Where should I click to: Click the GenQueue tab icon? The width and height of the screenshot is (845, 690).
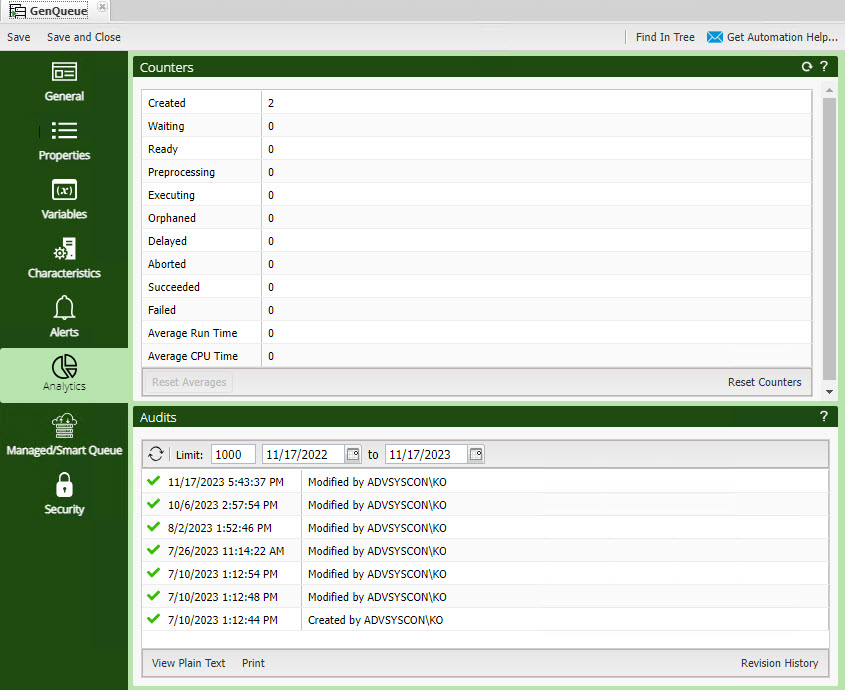click(x=17, y=11)
